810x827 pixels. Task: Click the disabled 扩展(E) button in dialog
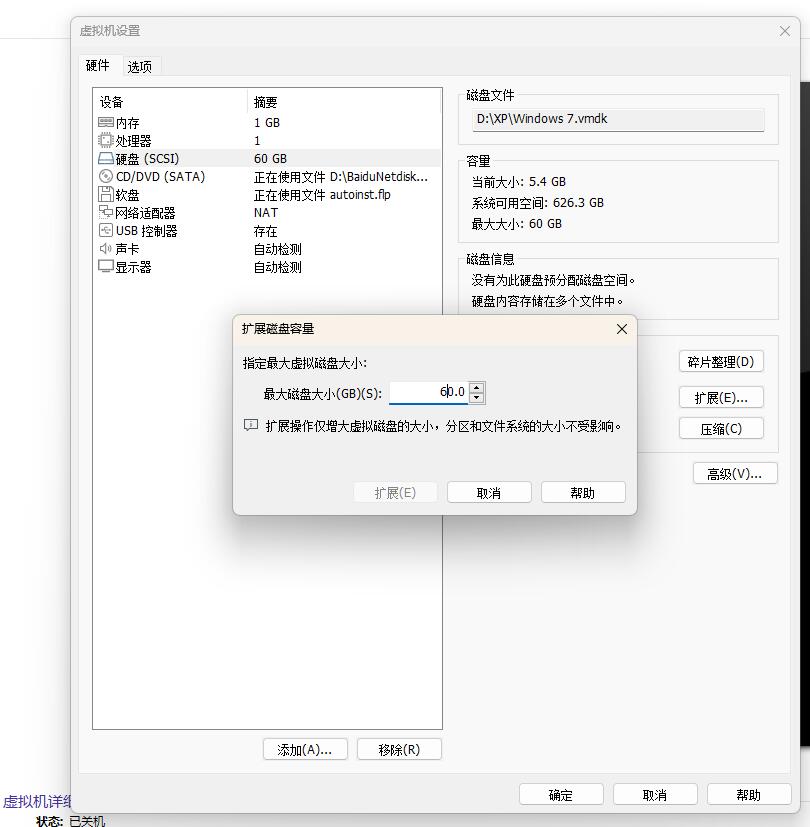(x=395, y=493)
